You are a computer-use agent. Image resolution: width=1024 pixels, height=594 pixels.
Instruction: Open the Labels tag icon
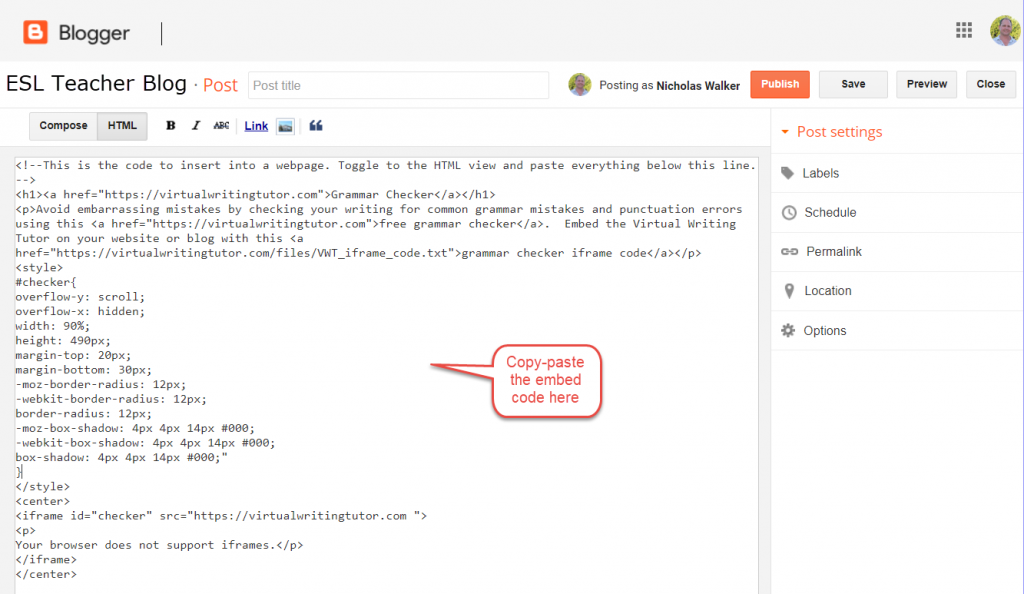788,173
